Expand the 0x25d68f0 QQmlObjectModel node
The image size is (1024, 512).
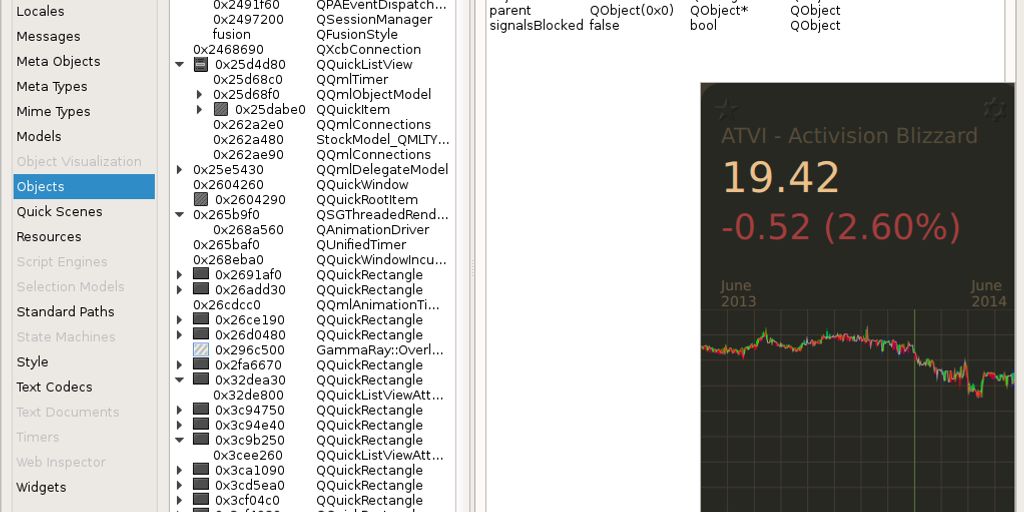200,95
